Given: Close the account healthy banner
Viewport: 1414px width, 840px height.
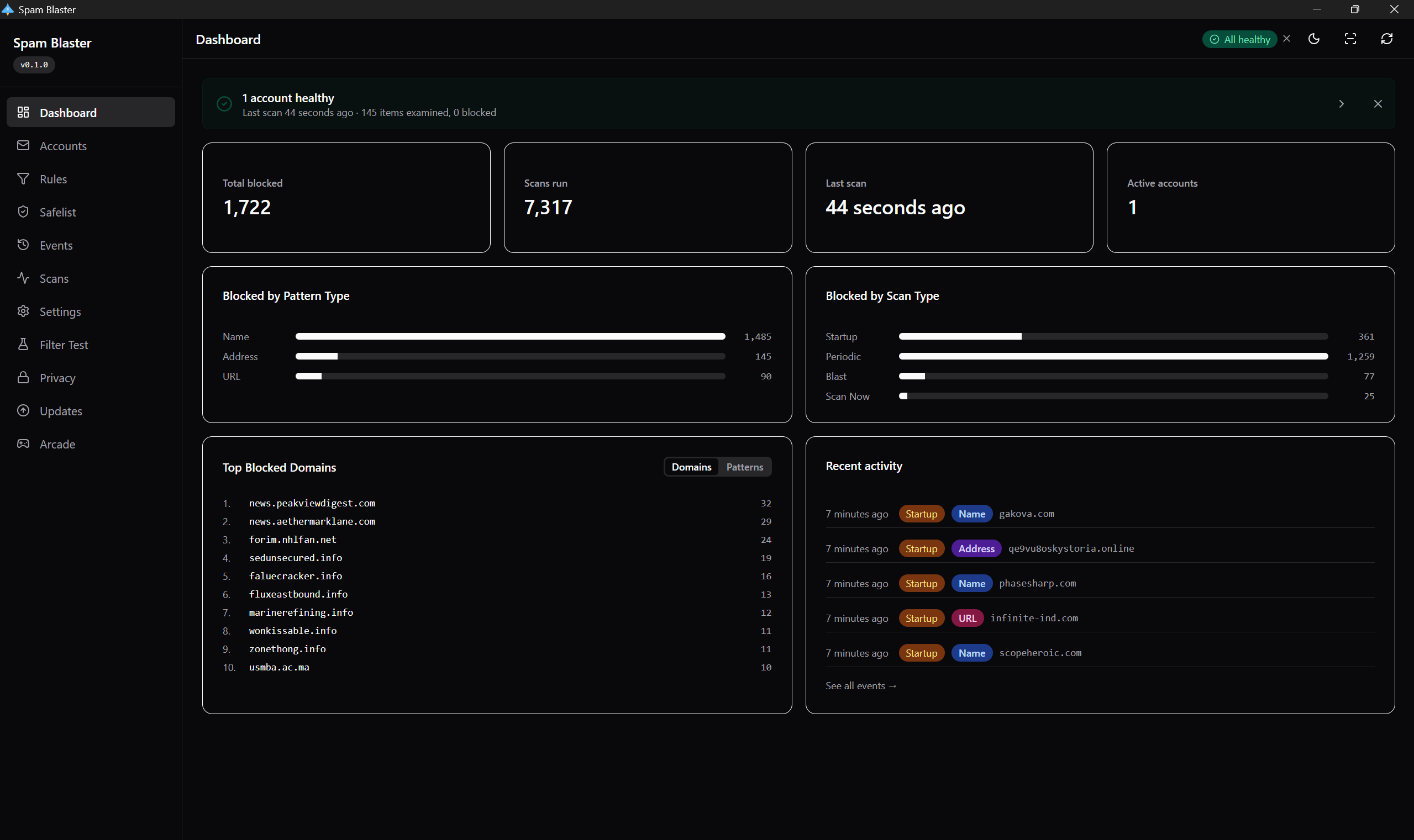Looking at the screenshot, I should [1378, 104].
